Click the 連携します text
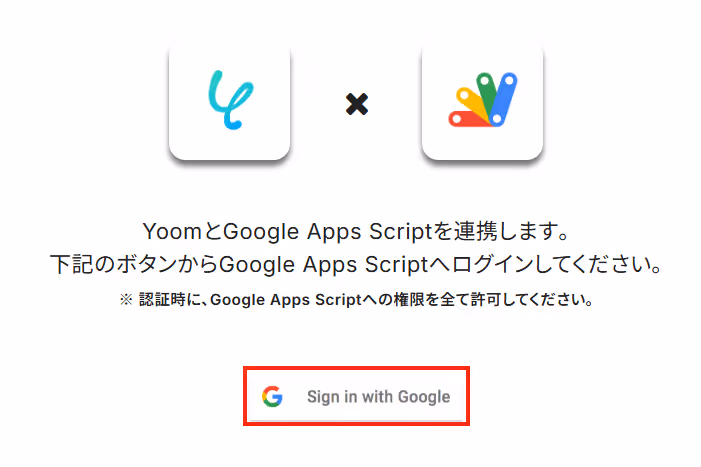 point(511,231)
